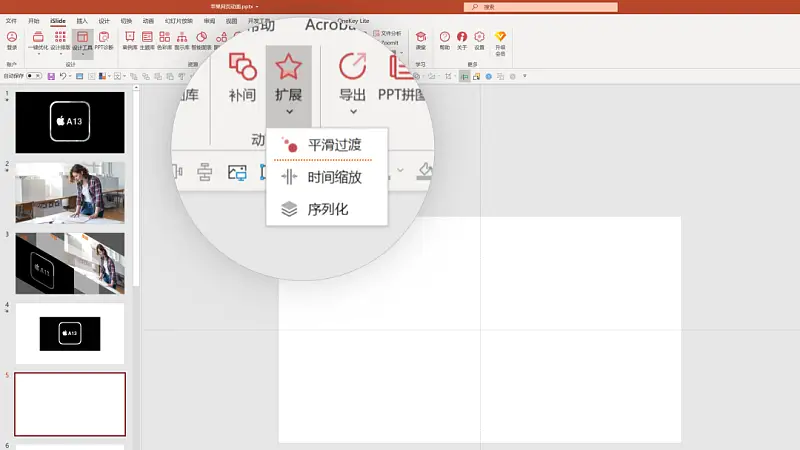Image resolution: width=800 pixels, height=450 pixels.
Task: Select slide 4 thumbnail with small A13 box
Action: point(70,334)
